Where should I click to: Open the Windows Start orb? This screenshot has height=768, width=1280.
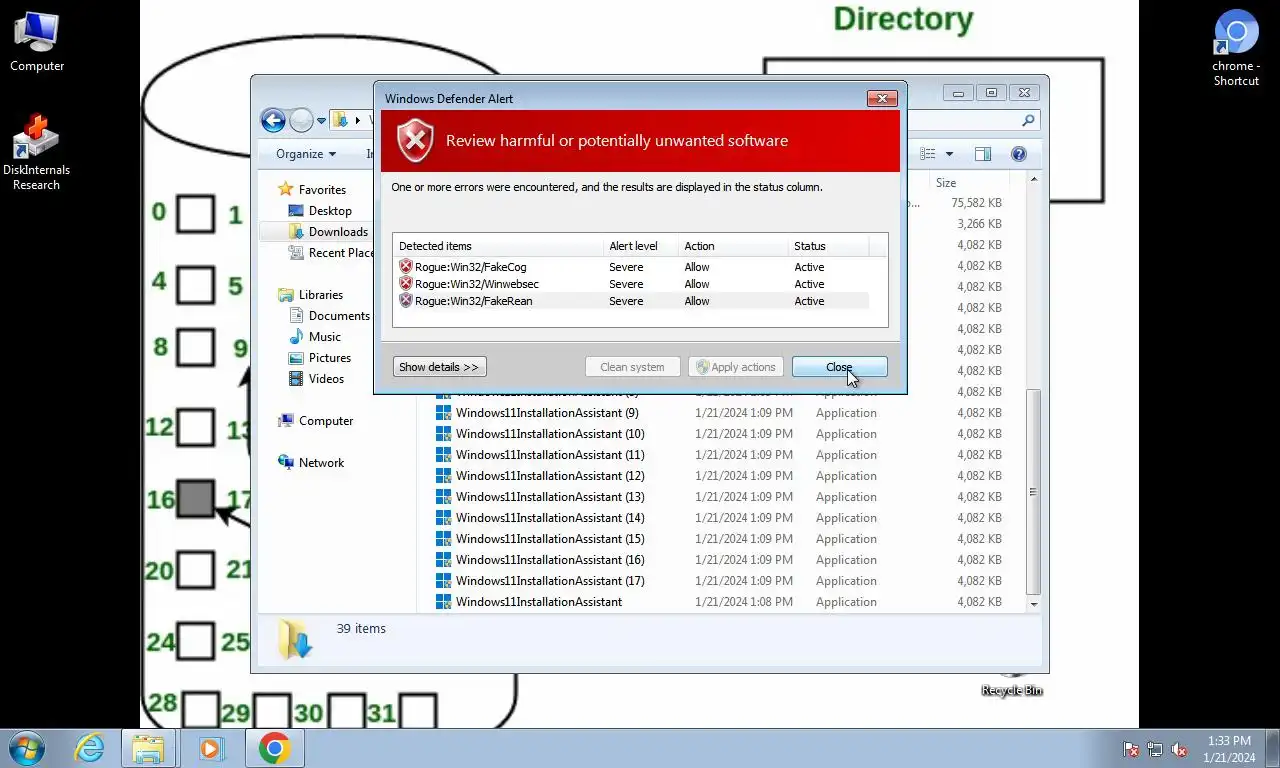(27, 748)
